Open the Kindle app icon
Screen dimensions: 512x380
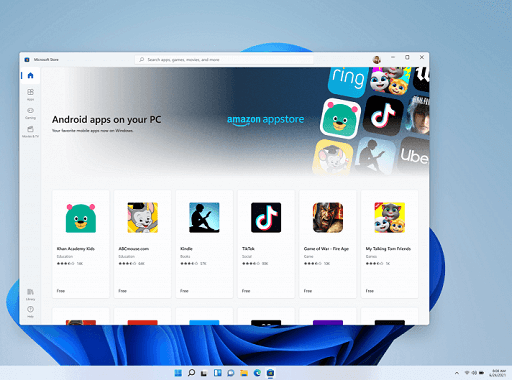tap(204, 217)
